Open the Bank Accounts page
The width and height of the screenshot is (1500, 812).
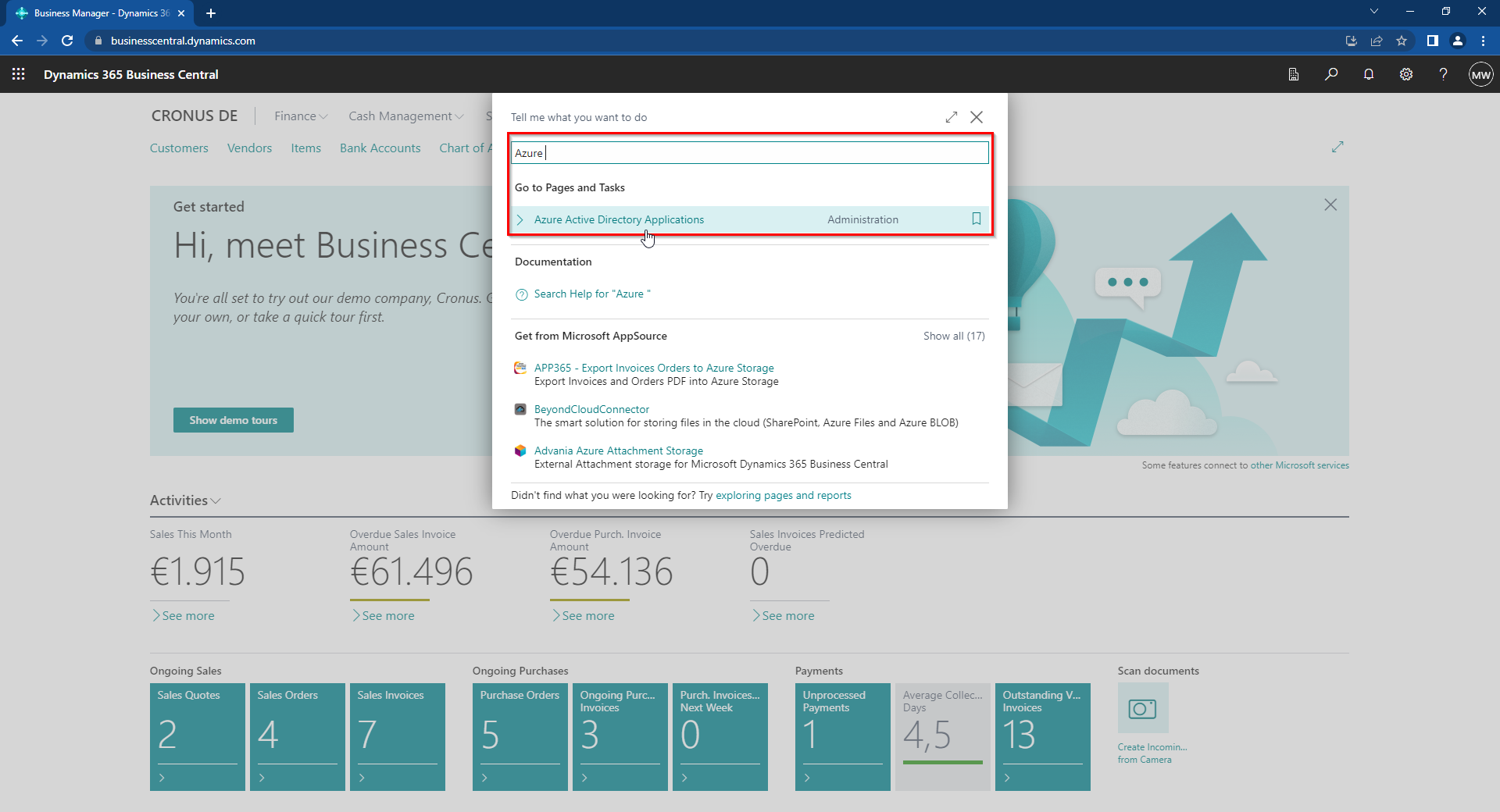(380, 148)
